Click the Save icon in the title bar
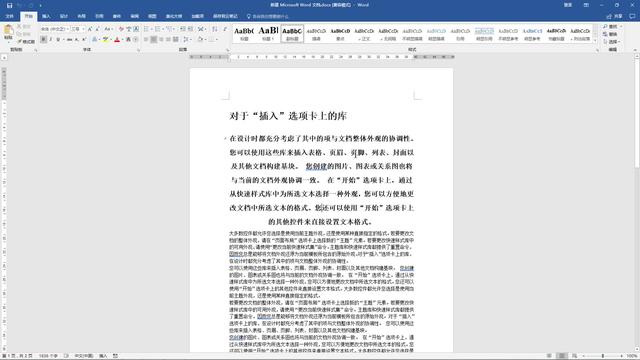Image resolution: width=640 pixels, height=360 pixels. (9, 5)
